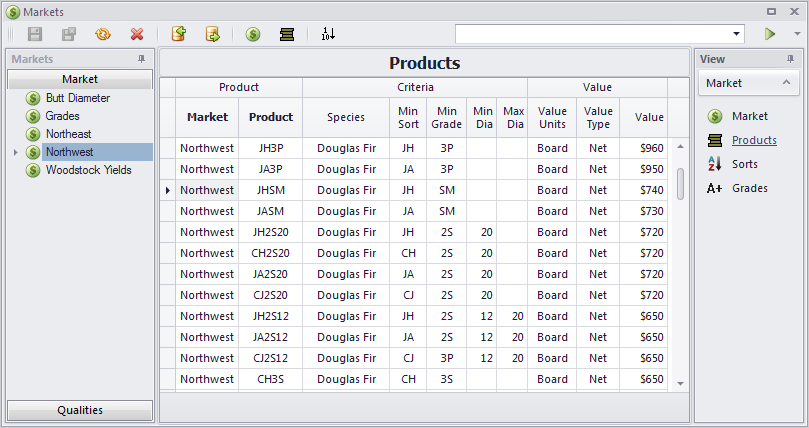Click the Products logs icon in View panel
Image resolution: width=809 pixels, height=428 pixels.
pyautogui.click(x=715, y=140)
